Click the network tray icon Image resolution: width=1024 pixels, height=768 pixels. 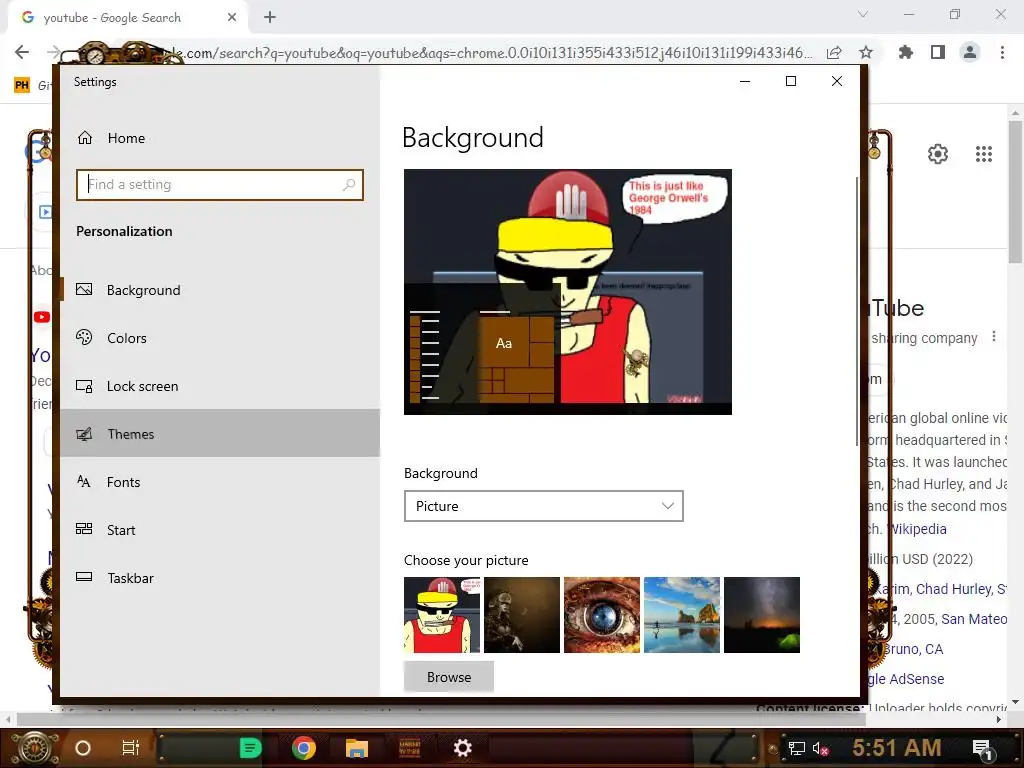tap(796, 748)
